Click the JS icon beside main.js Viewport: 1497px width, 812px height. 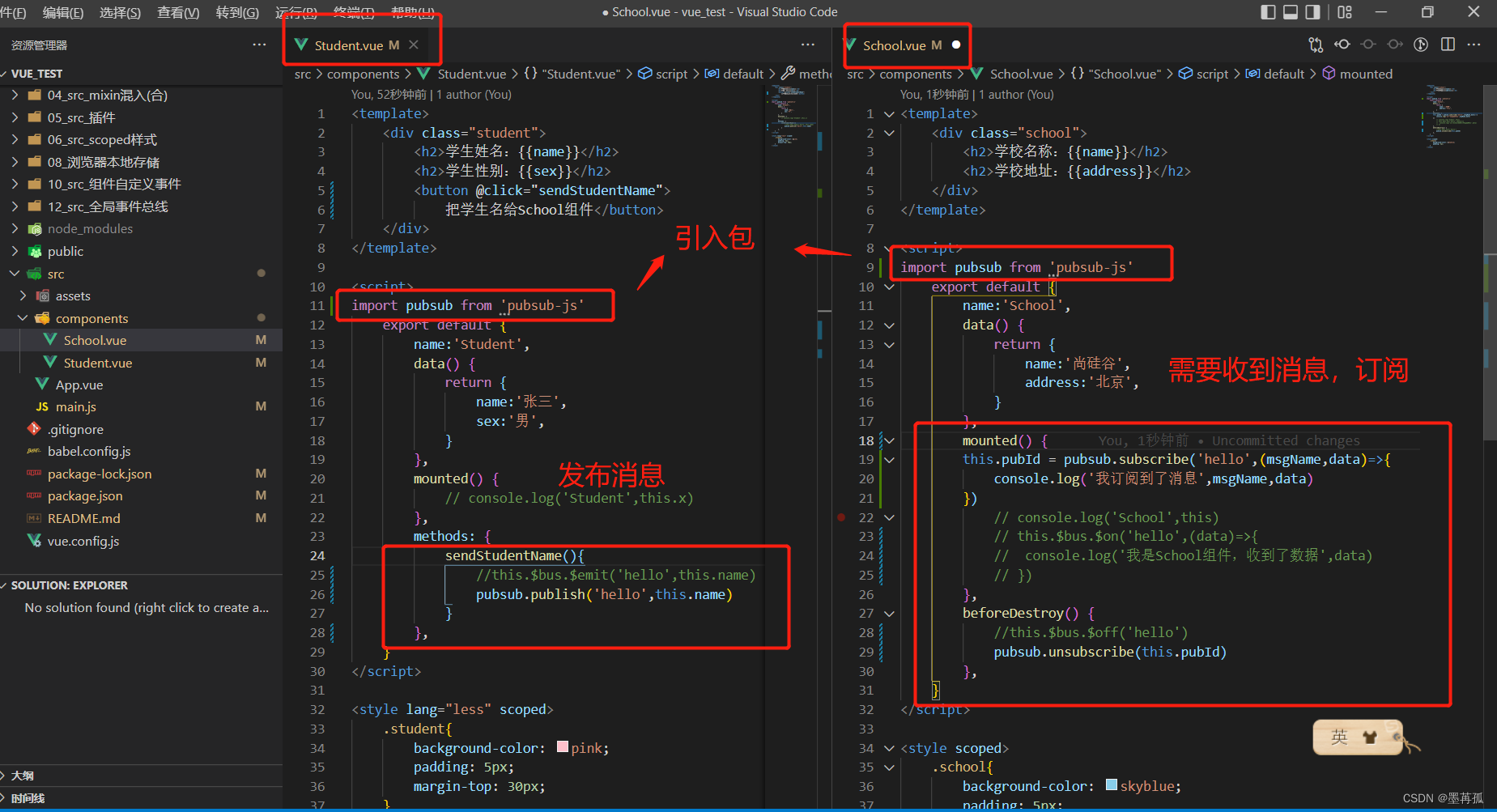click(x=42, y=406)
